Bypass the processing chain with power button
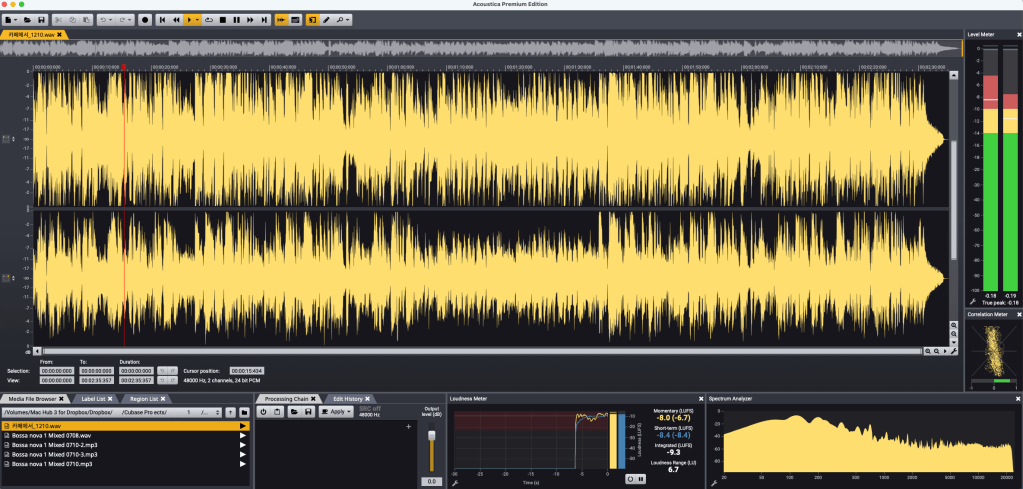The image size is (1023, 489). point(264,411)
